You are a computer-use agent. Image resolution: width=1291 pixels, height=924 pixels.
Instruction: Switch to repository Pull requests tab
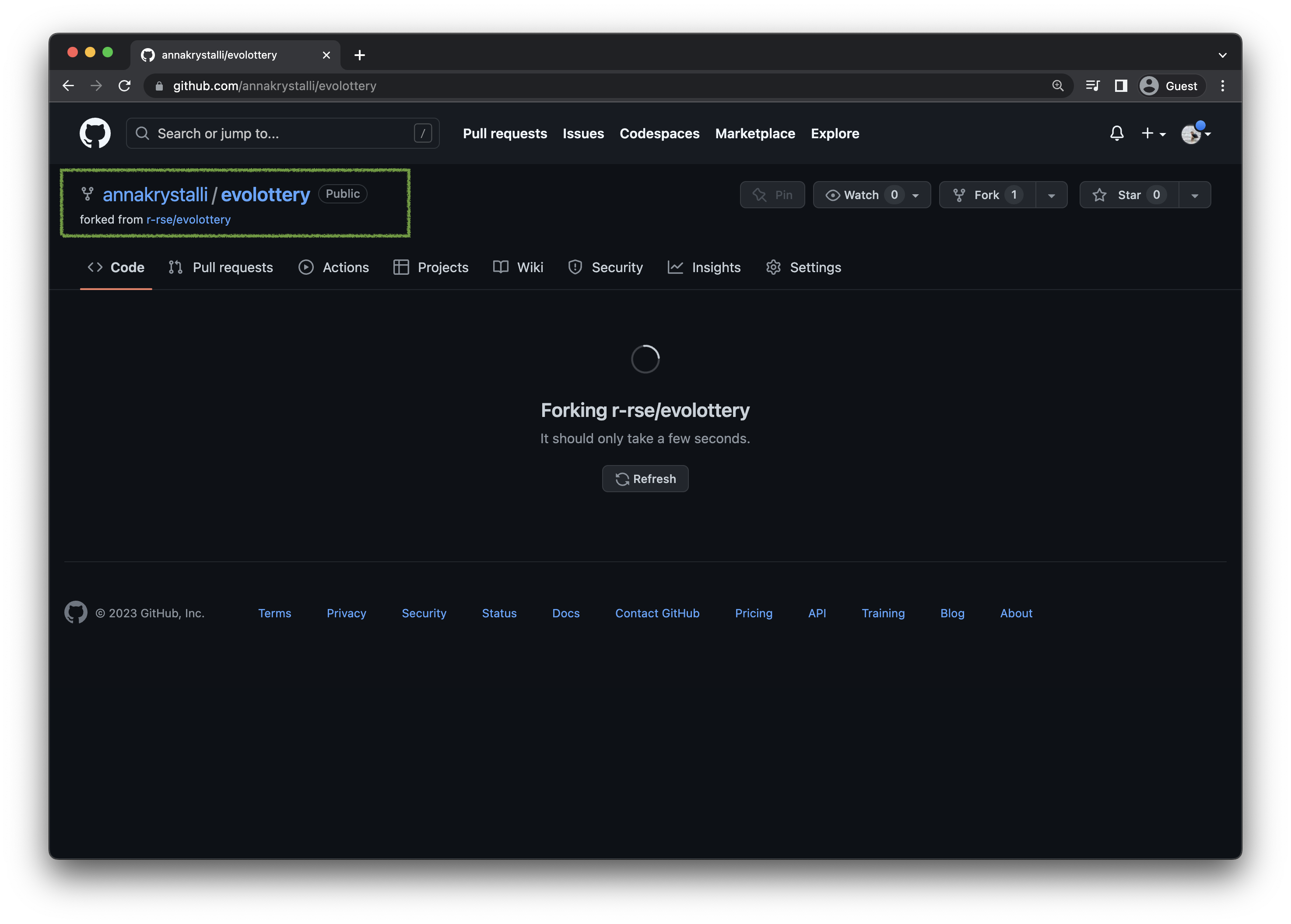coord(221,267)
